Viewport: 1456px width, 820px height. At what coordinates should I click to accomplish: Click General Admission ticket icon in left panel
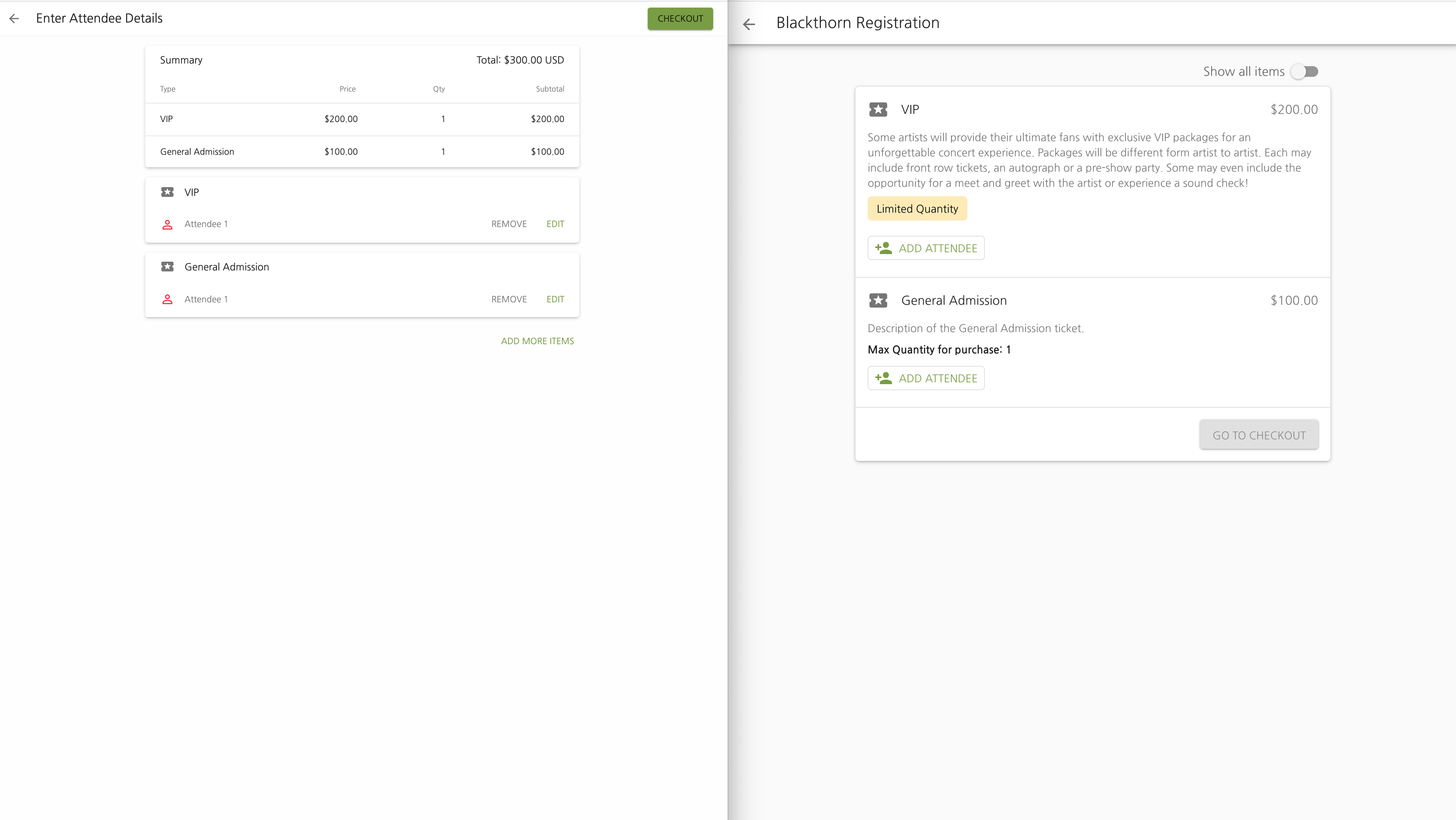pyautogui.click(x=167, y=267)
